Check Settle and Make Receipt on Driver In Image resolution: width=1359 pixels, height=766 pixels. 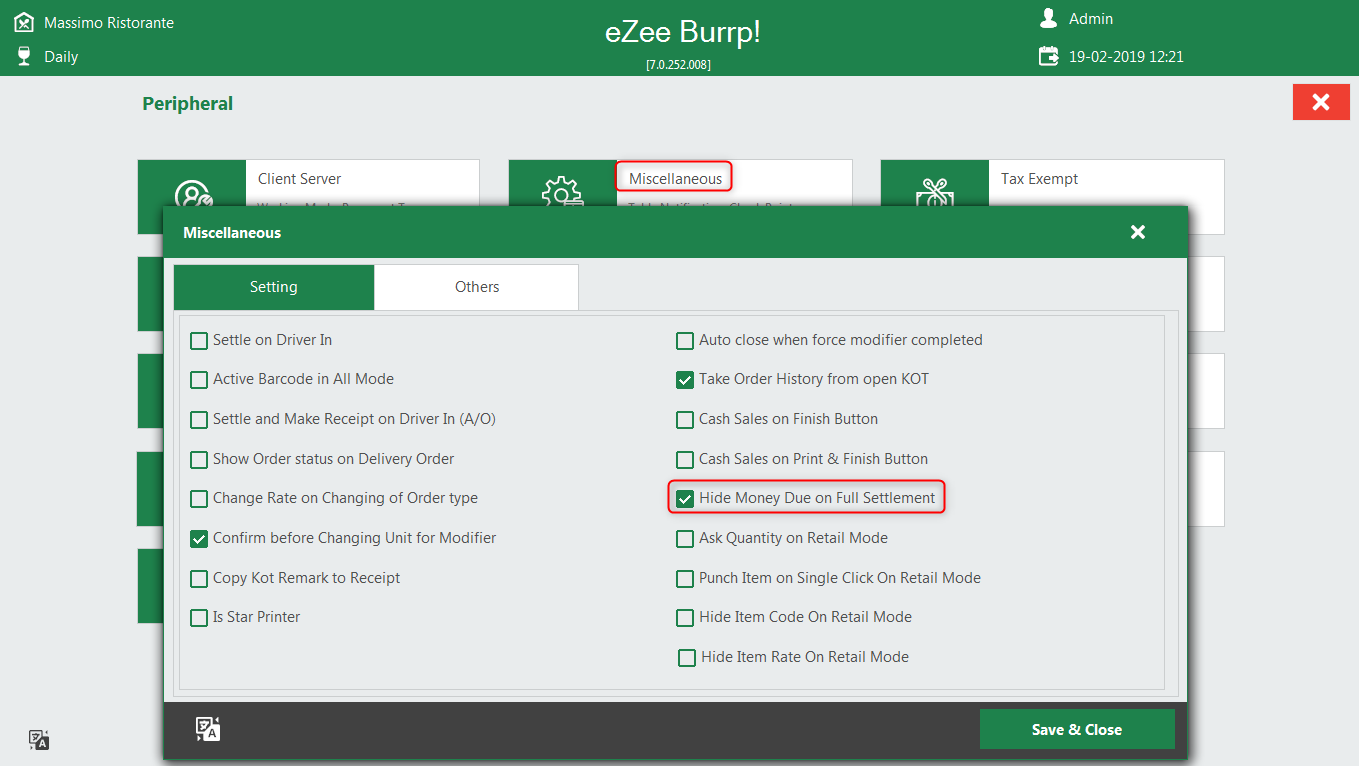click(x=199, y=420)
